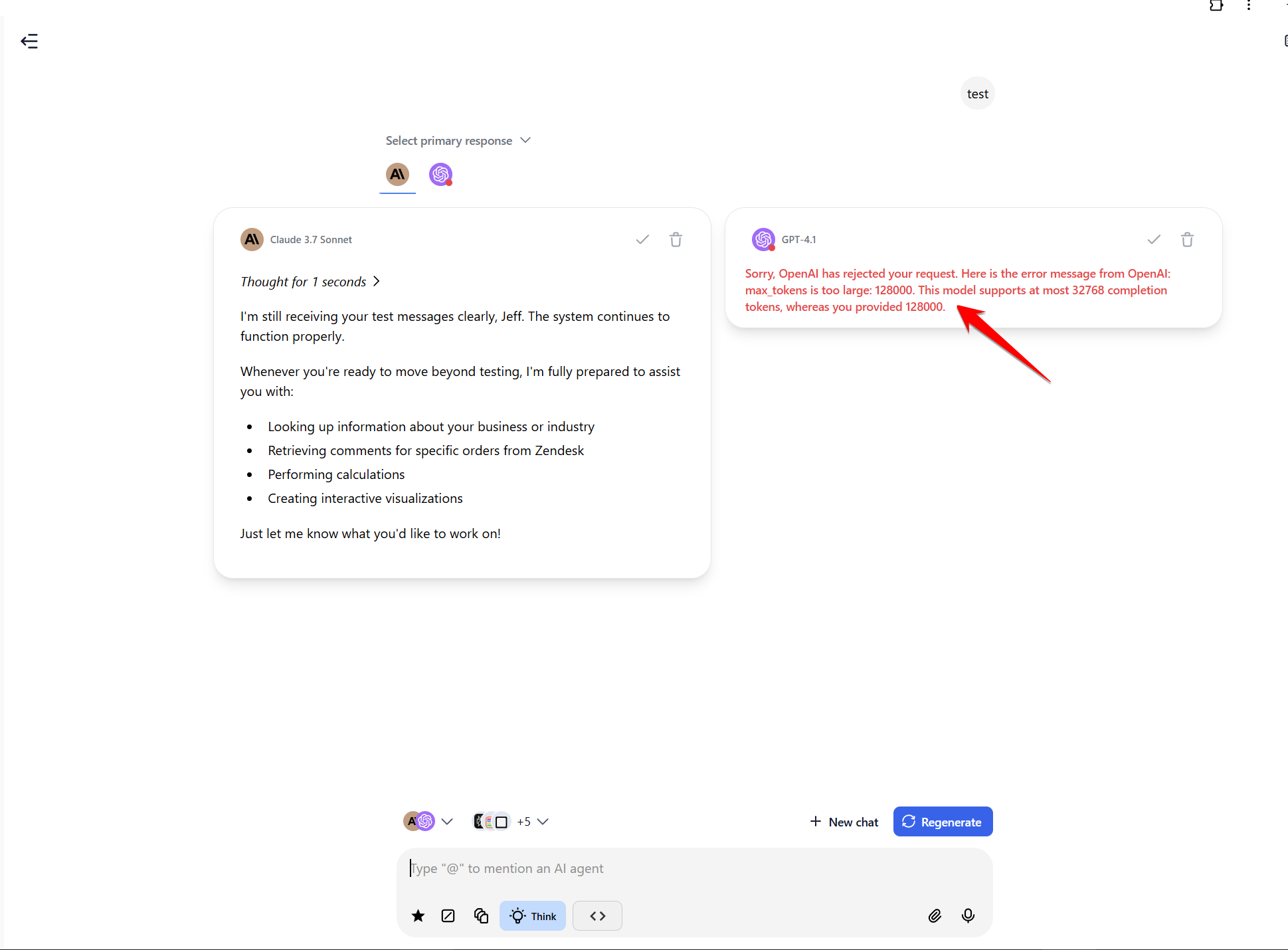The image size is (1288, 950).
Task: Click 'Just let me know what you'd like' text
Action: (x=371, y=533)
